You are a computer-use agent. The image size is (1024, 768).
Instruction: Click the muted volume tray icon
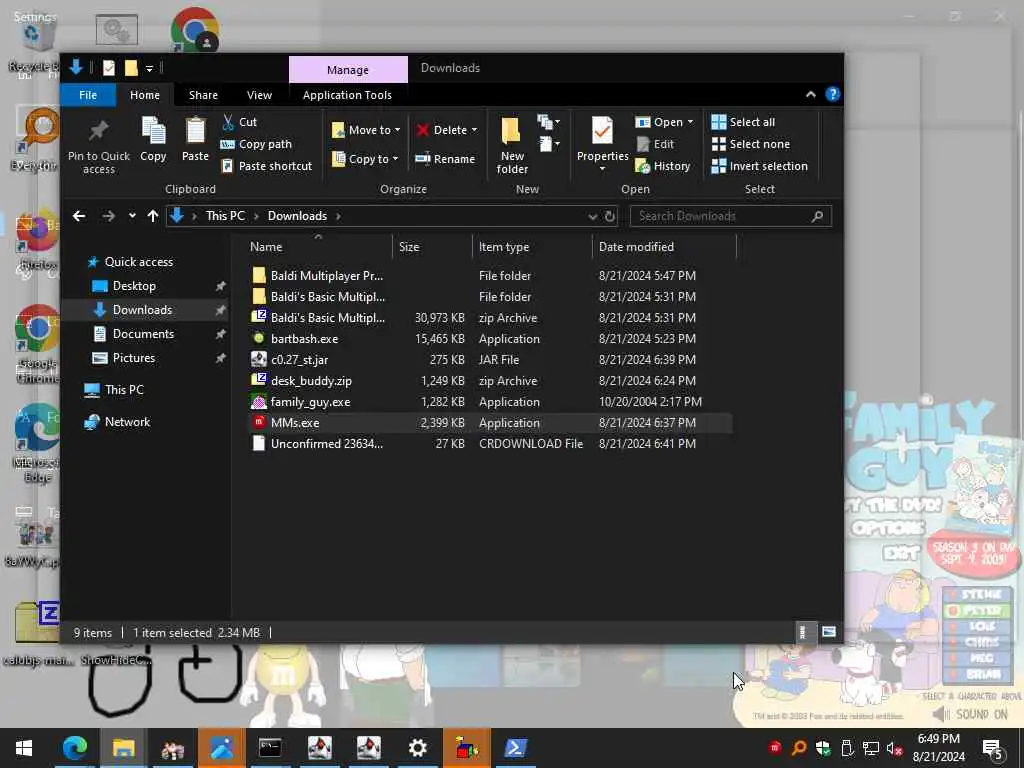pos(895,748)
